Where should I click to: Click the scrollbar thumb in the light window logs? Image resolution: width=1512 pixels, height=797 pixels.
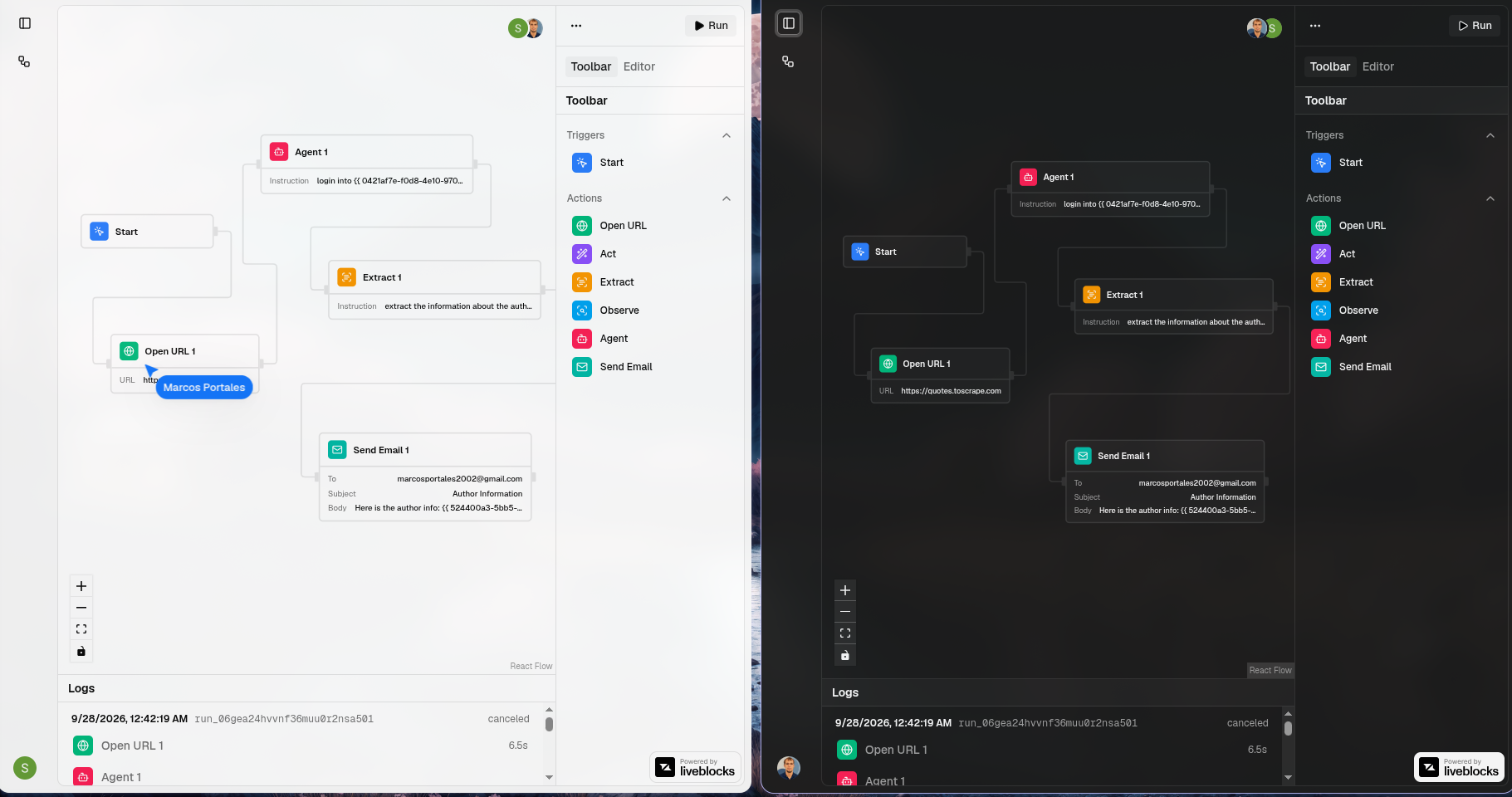(x=549, y=724)
